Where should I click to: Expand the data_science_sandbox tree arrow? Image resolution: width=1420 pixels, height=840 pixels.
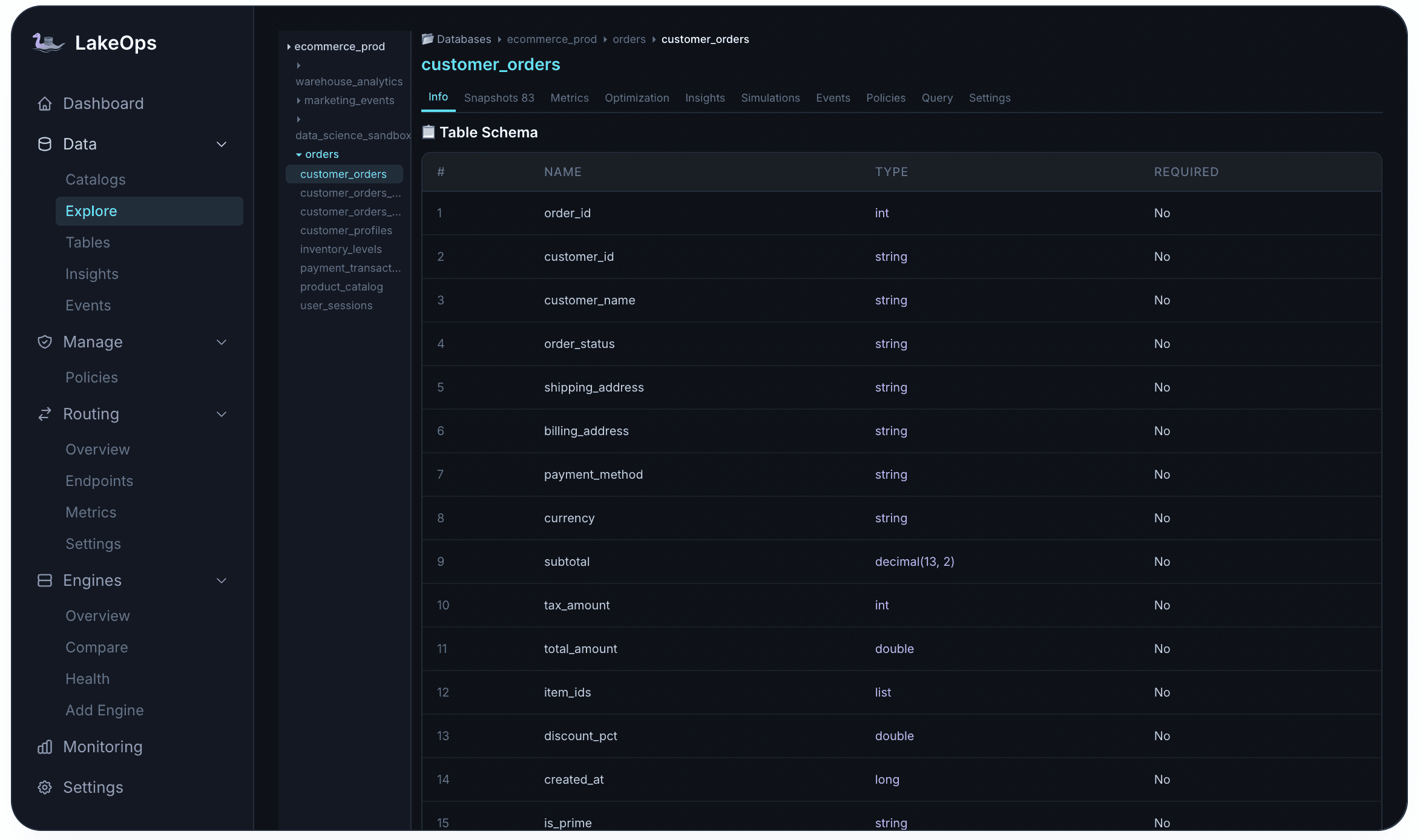298,119
